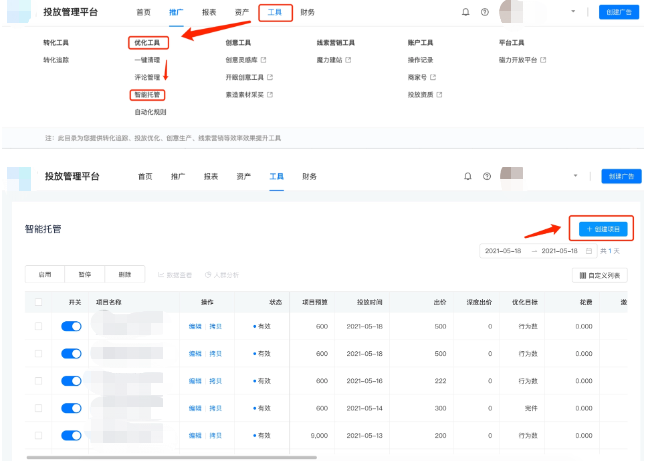Click the 暂停 batch button
Screen dimensions: 655x462
85,274
